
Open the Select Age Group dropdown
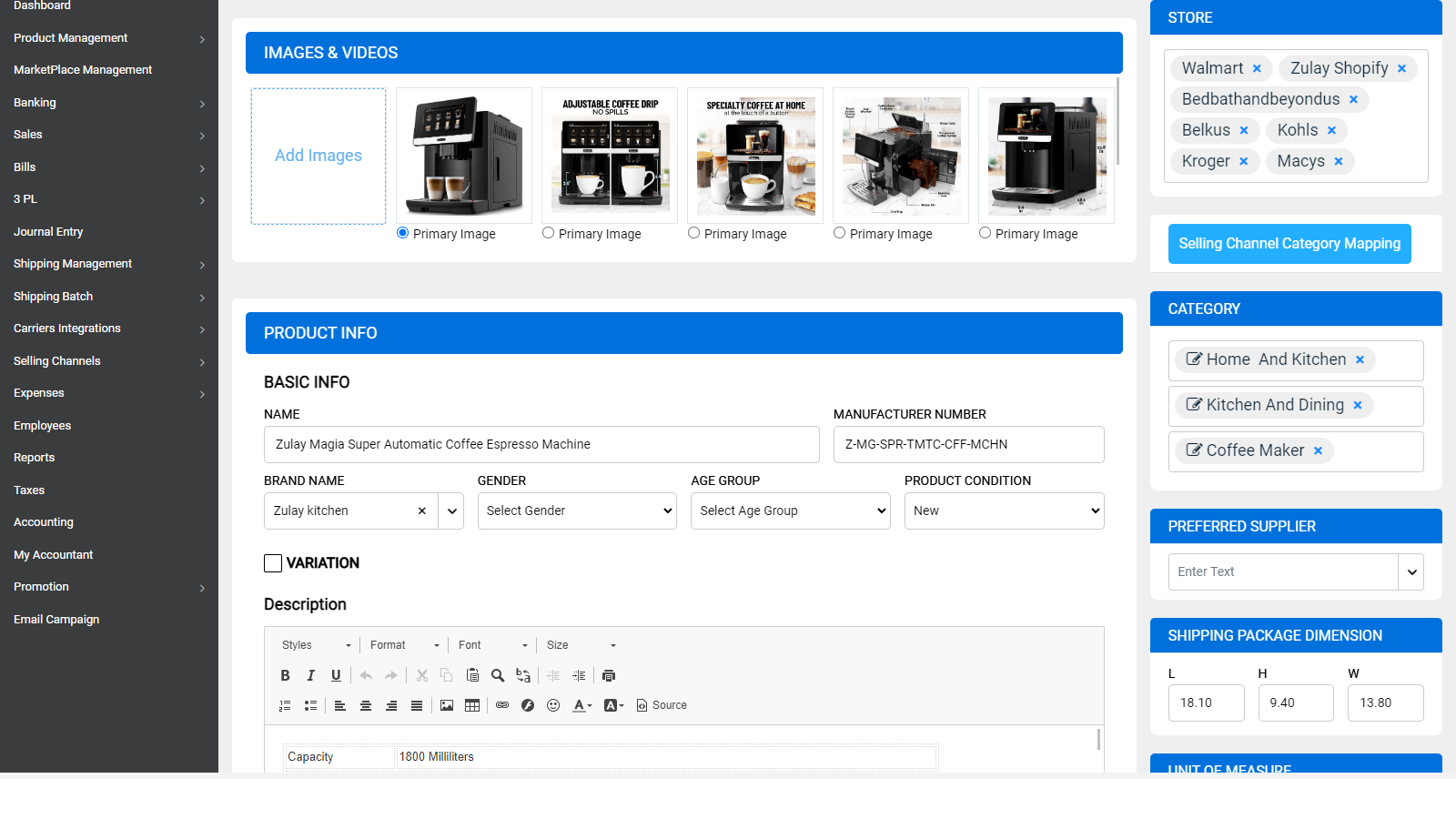(x=790, y=511)
